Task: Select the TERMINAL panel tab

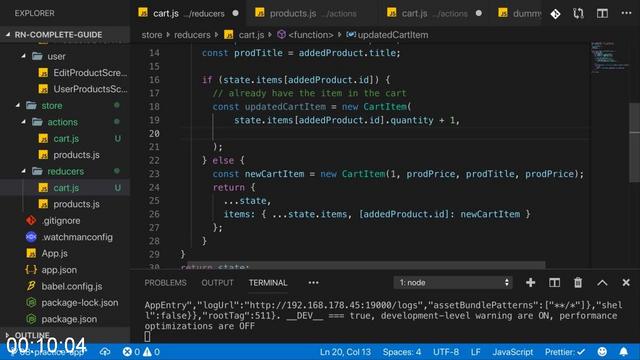Action: 268,282
